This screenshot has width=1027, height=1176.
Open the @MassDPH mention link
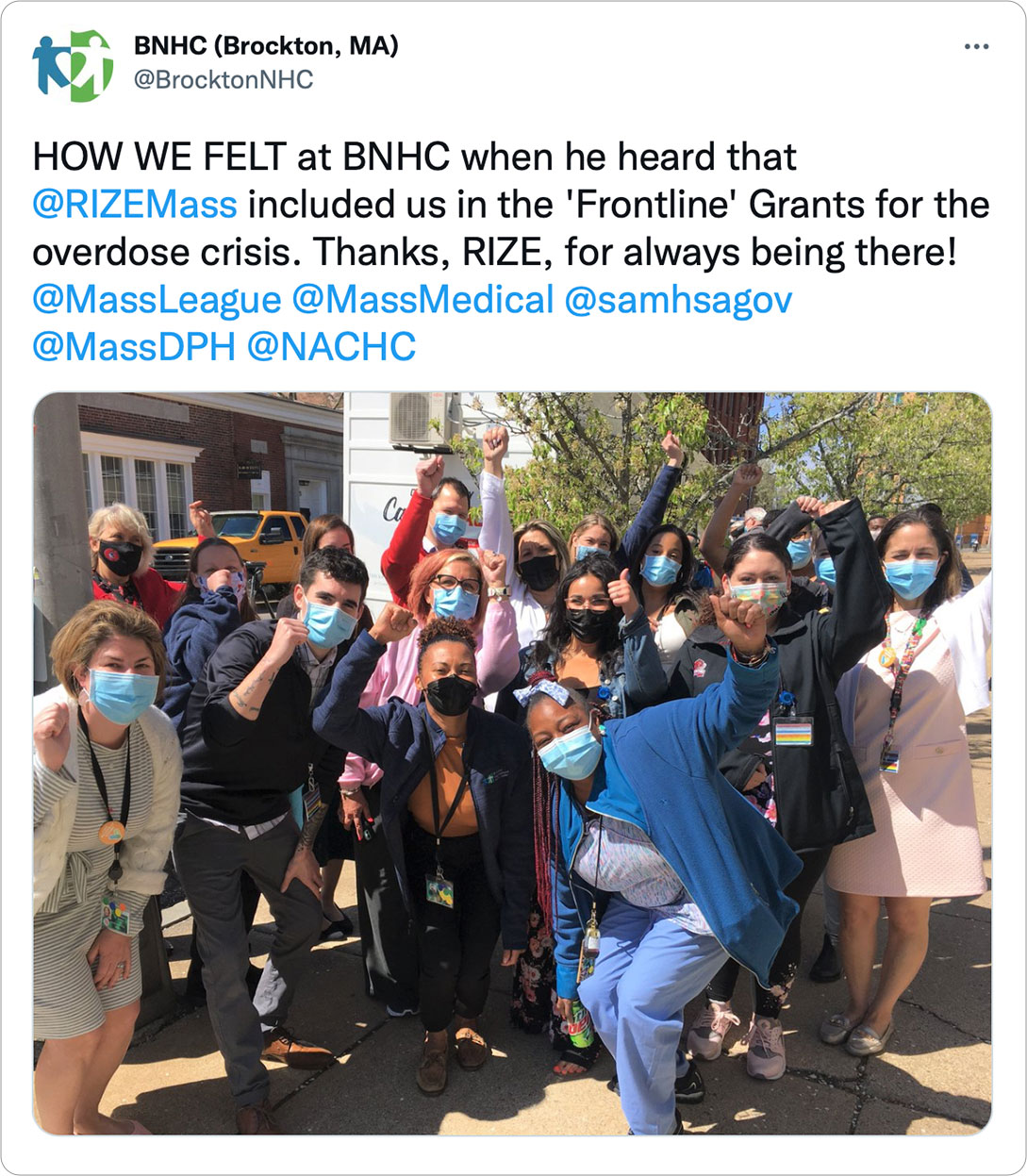(x=134, y=347)
